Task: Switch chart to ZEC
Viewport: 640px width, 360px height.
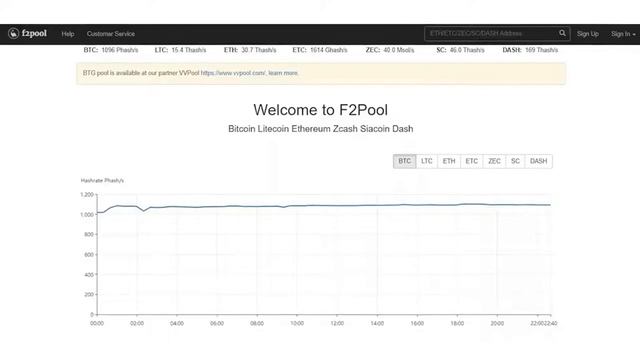Action: tap(494, 161)
